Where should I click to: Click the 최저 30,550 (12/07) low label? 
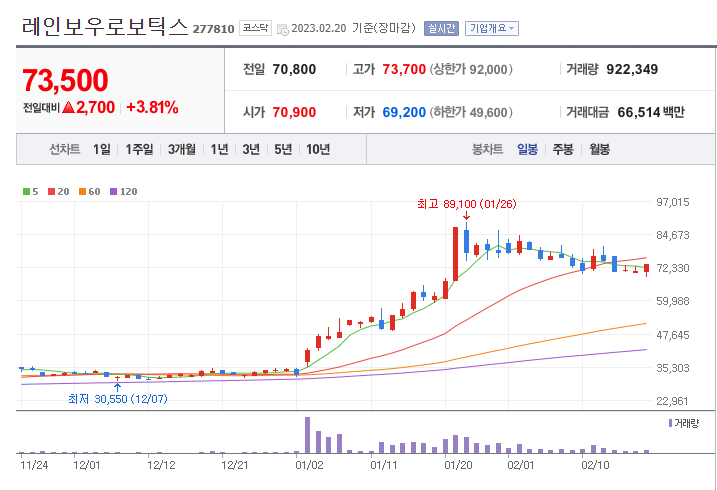point(118,399)
